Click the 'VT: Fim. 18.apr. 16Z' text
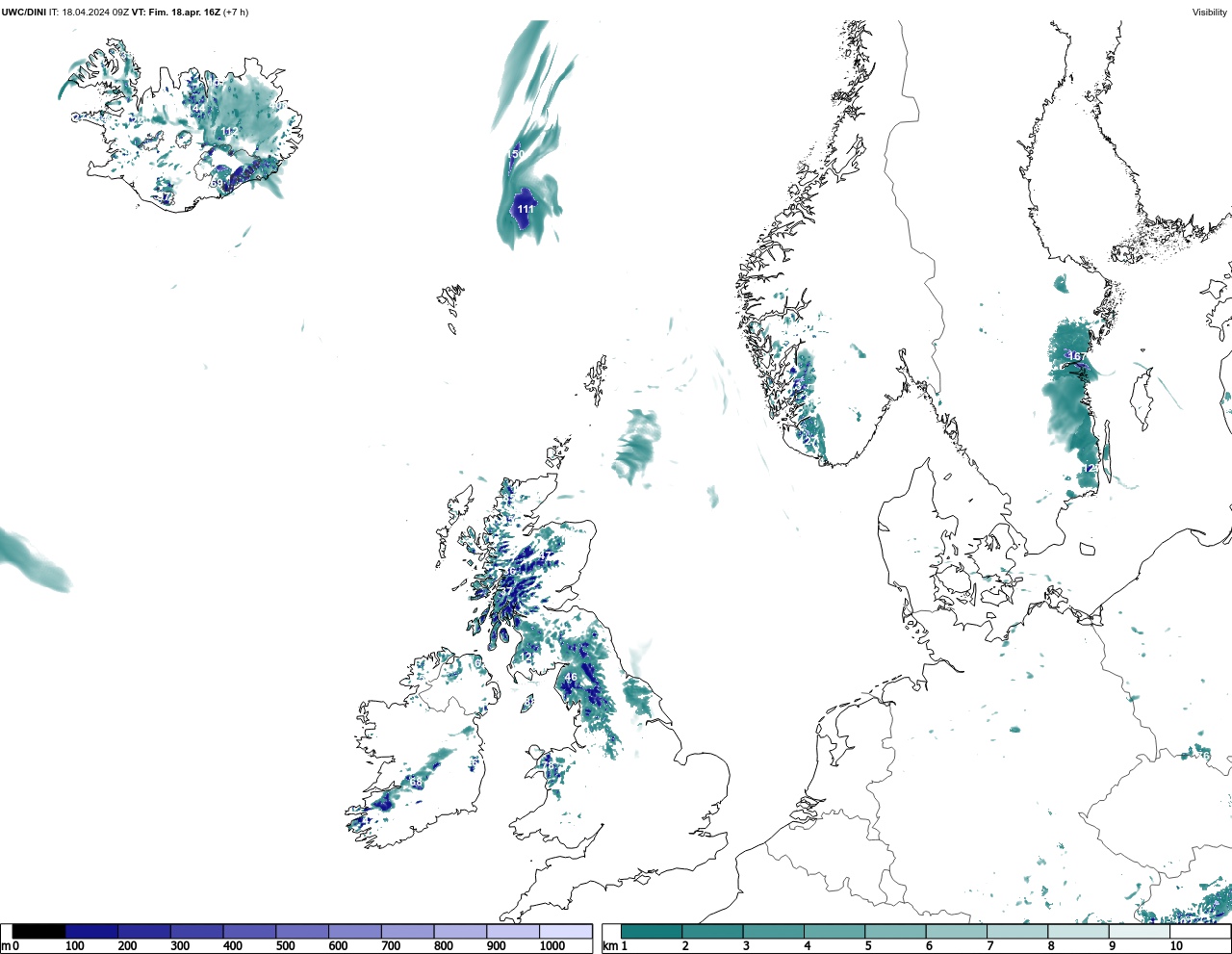Viewport: 1232px width, 954px height. coord(175,13)
